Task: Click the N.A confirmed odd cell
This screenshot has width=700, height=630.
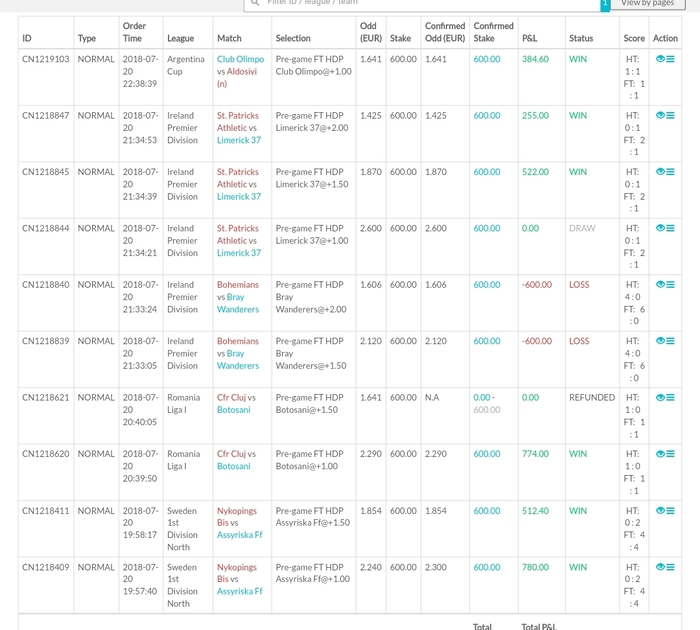Action: click(x=432, y=397)
